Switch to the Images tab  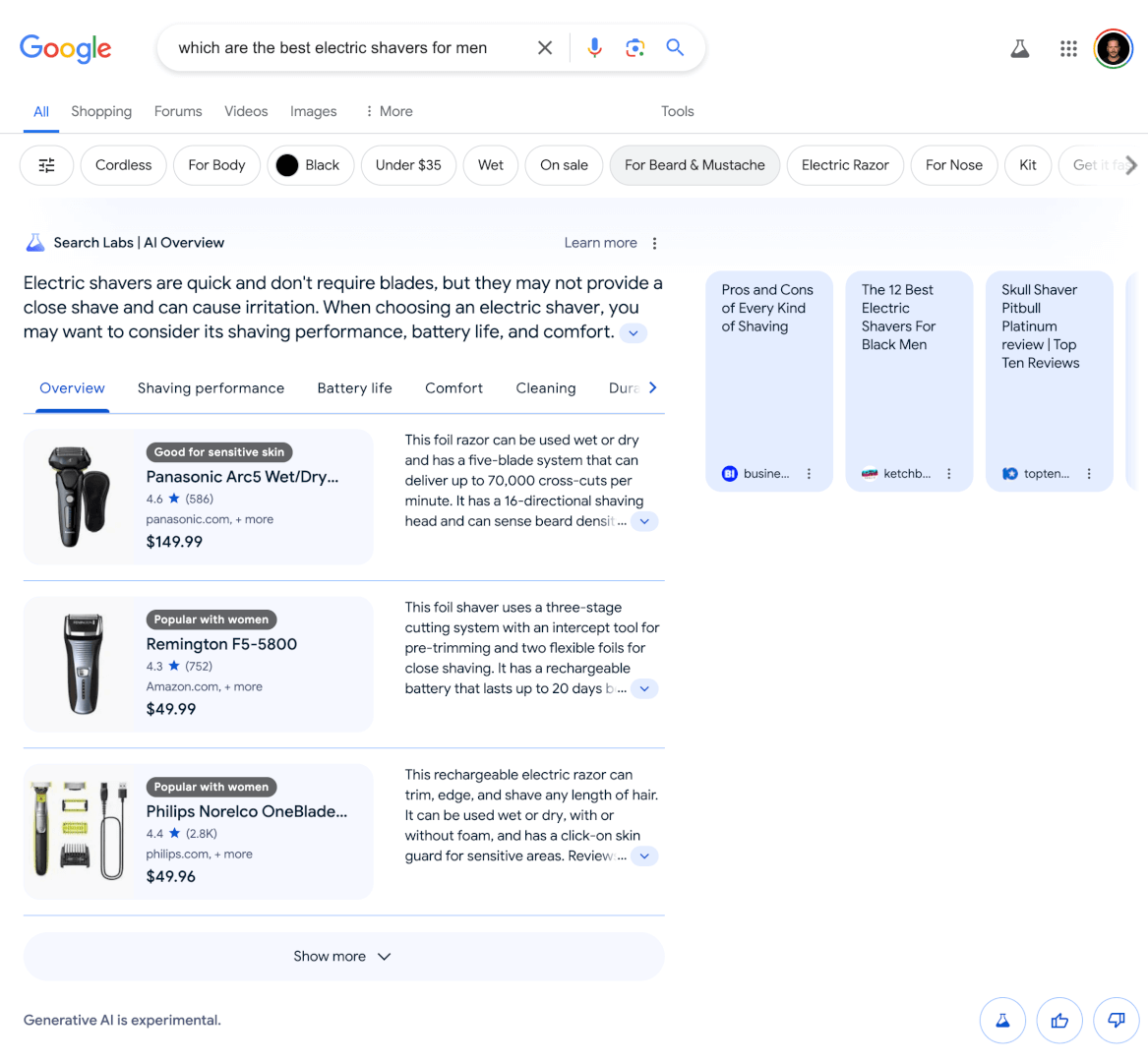pos(314,111)
